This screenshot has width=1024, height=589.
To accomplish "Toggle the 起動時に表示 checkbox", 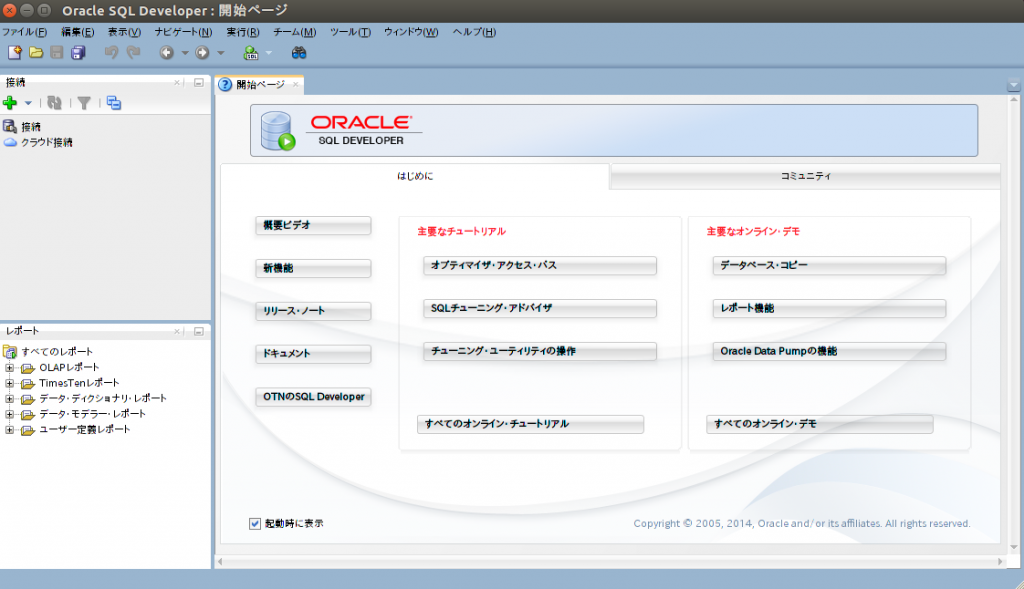I will coord(255,524).
